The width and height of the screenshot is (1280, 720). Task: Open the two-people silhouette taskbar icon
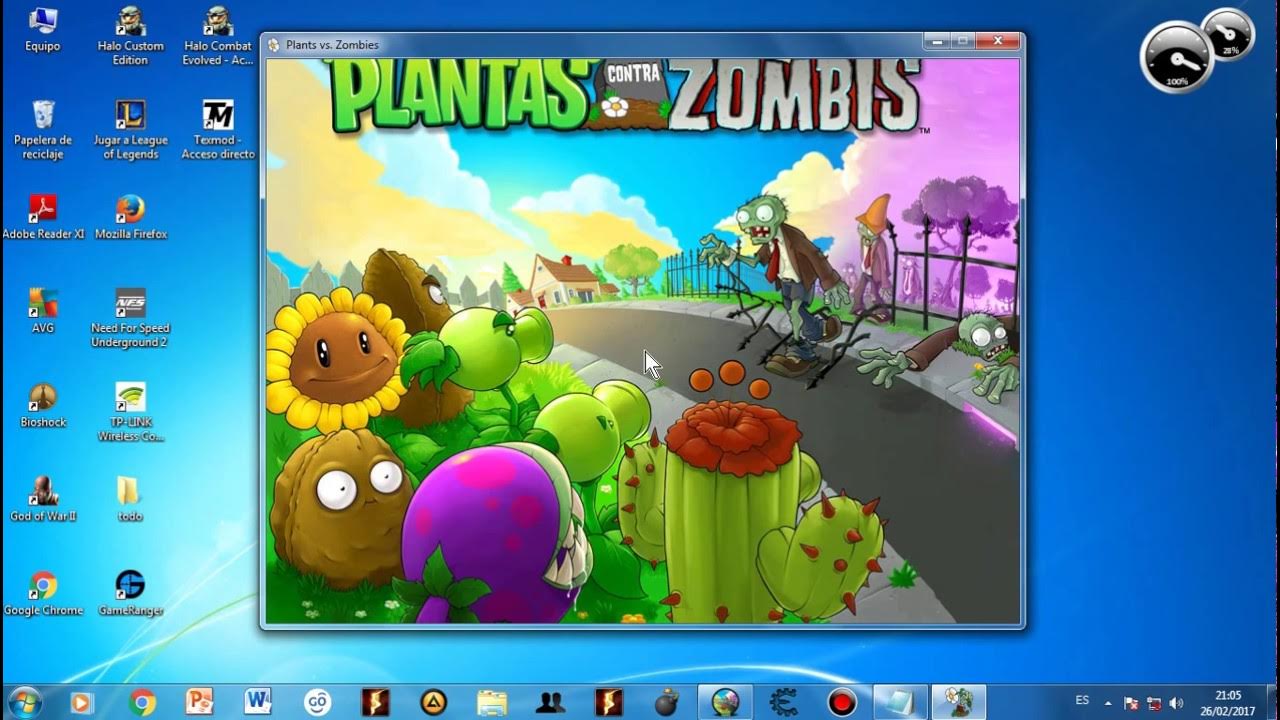[x=550, y=702]
